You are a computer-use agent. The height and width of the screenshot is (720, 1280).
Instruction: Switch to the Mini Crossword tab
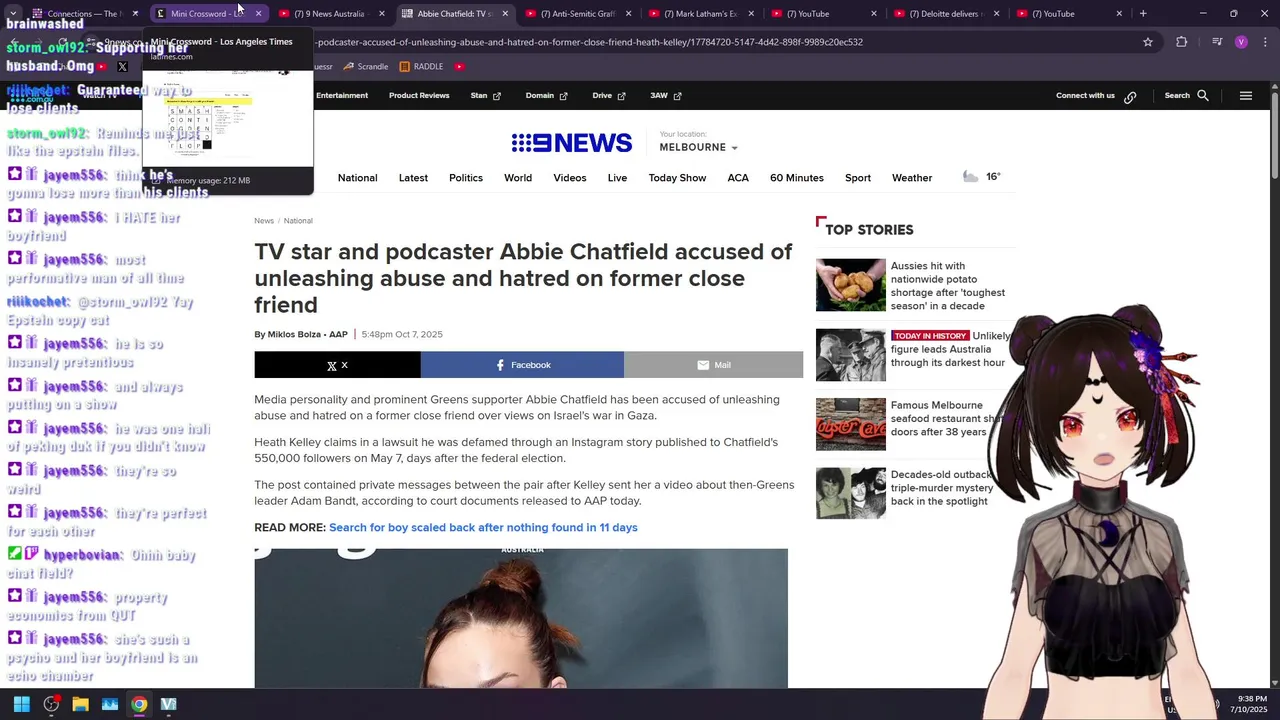coord(208,14)
